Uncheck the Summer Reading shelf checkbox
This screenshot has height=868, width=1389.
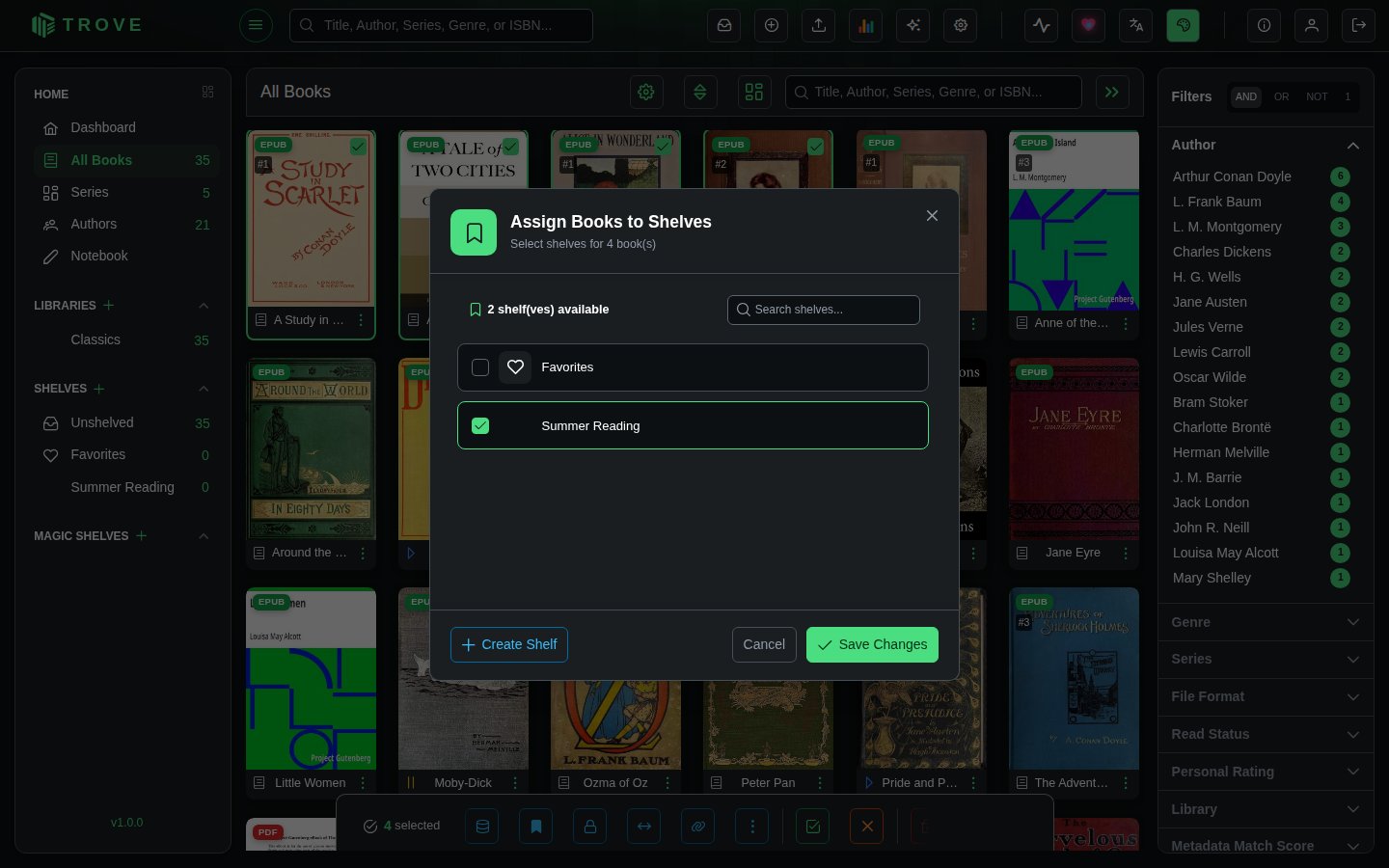(x=480, y=425)
